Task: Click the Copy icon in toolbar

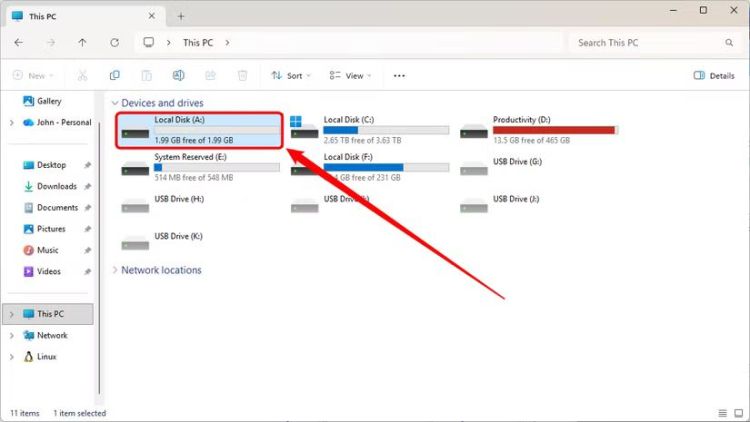Action: (x=115, y=75)
